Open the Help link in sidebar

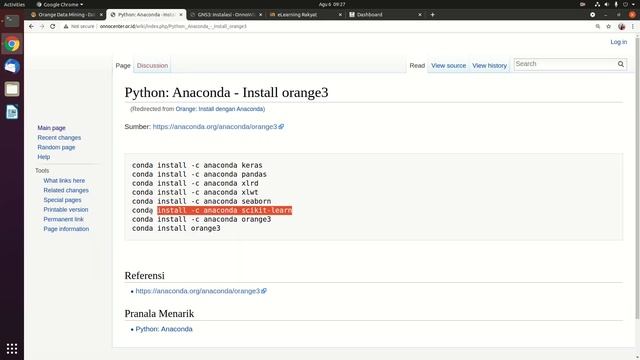coord(44,157)
